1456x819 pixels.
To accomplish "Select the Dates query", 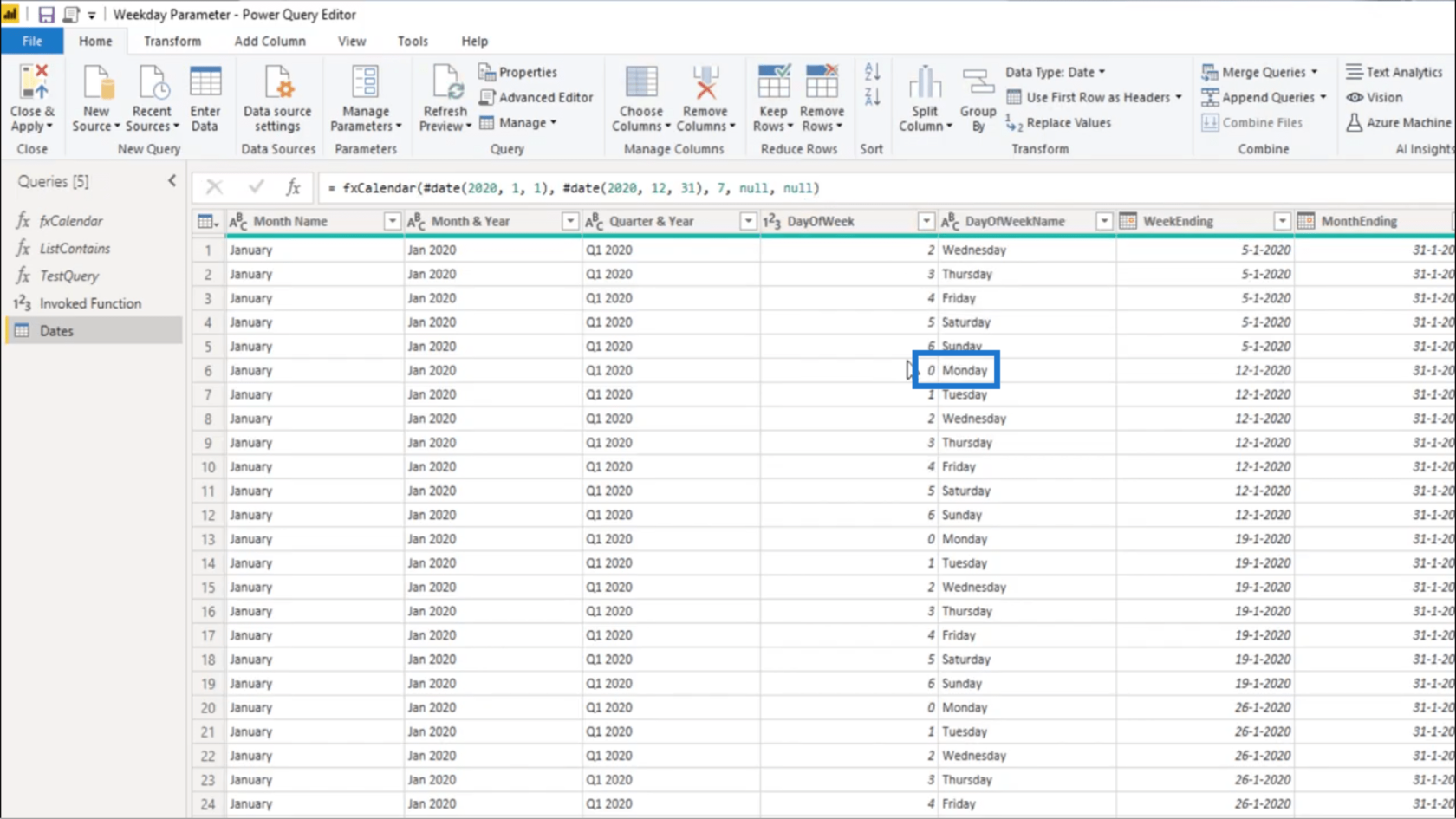I will click(94, 331).
